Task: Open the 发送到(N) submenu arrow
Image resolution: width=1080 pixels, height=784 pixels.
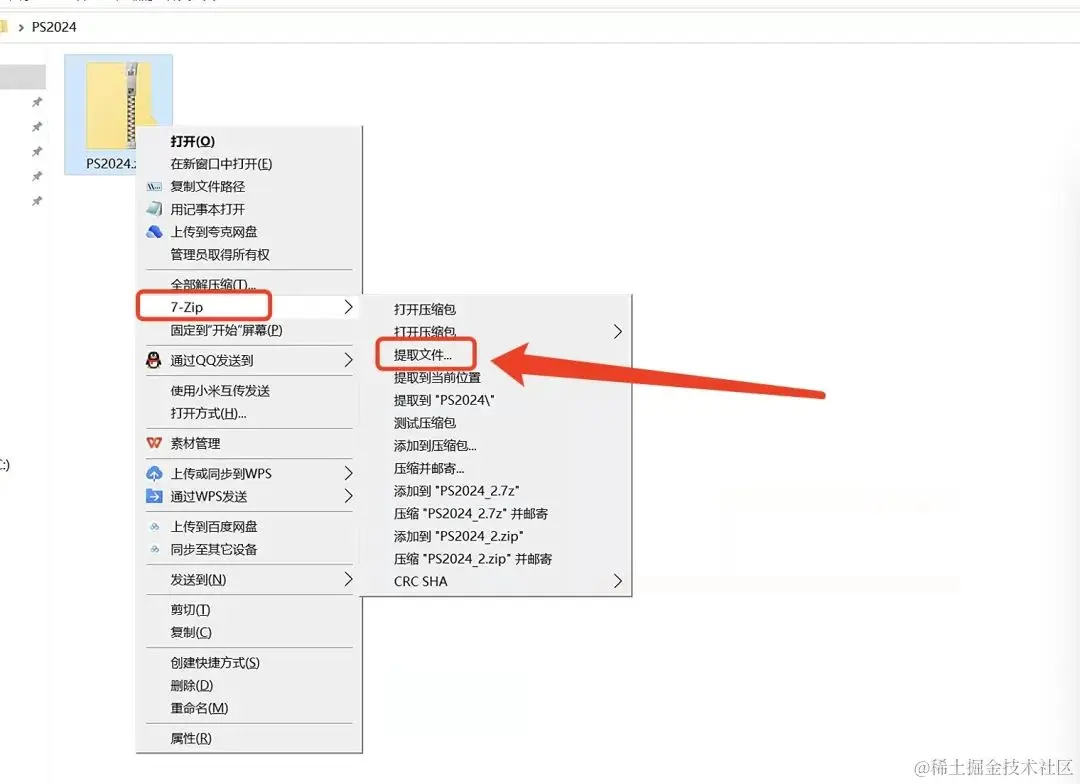Action: pyautogui.click(x=349, y=579)
